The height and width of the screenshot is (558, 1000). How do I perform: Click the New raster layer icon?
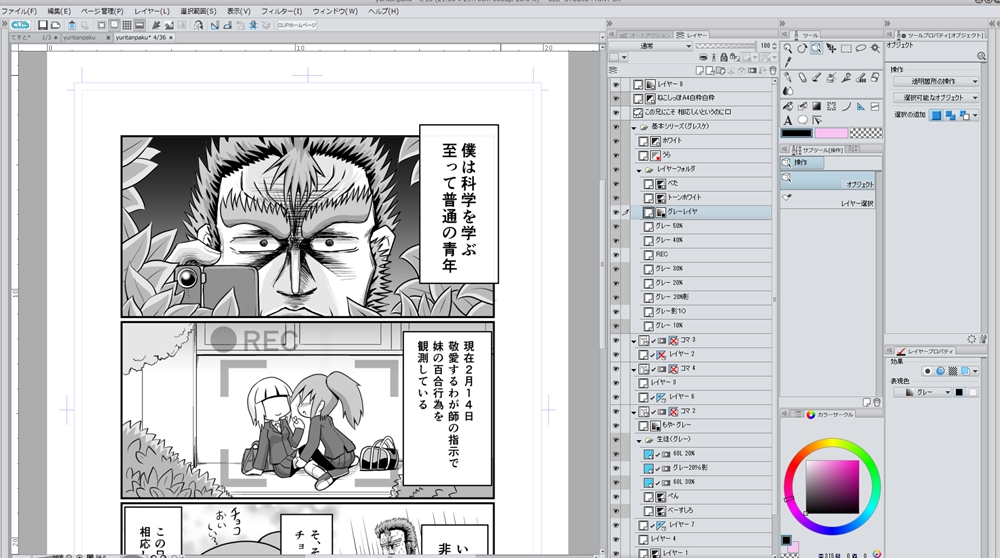tap(700, 70)
